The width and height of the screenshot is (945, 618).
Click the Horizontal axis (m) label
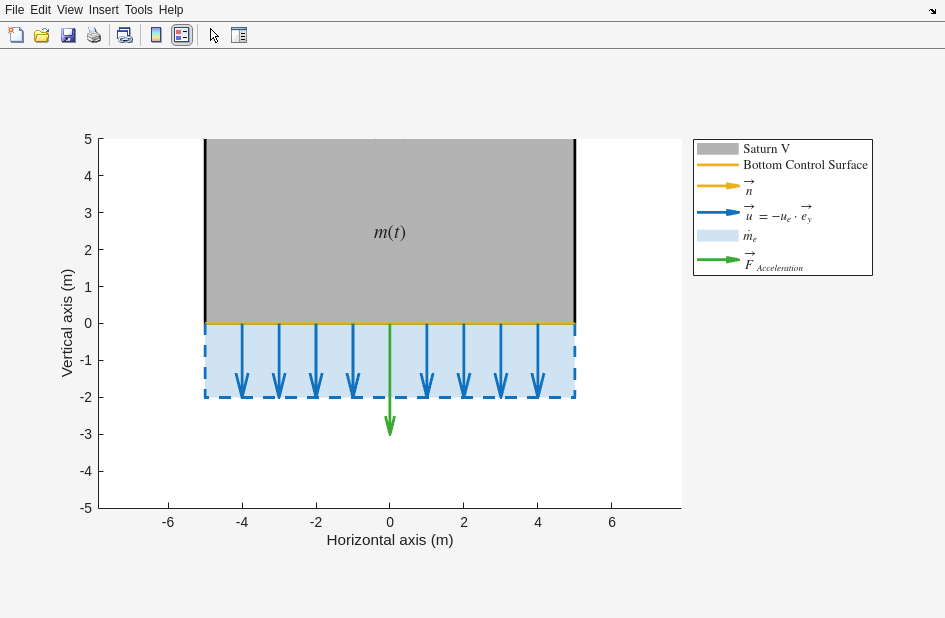(390, 540)
